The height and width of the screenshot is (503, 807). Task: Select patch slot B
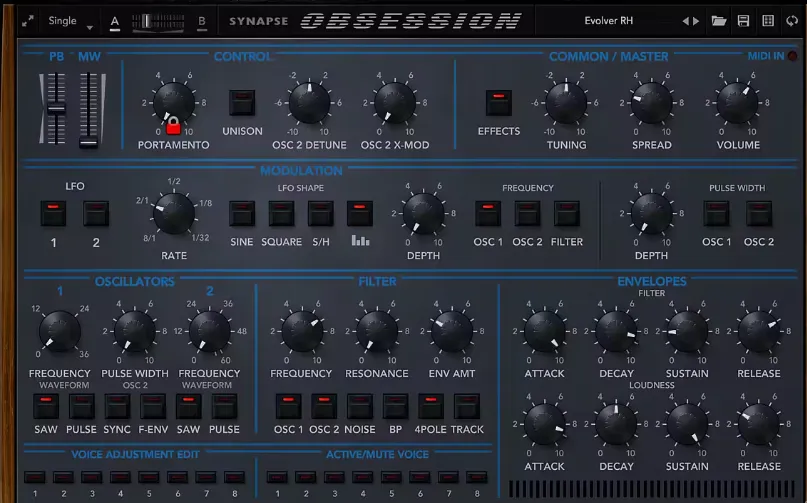(x=202, y=22)
